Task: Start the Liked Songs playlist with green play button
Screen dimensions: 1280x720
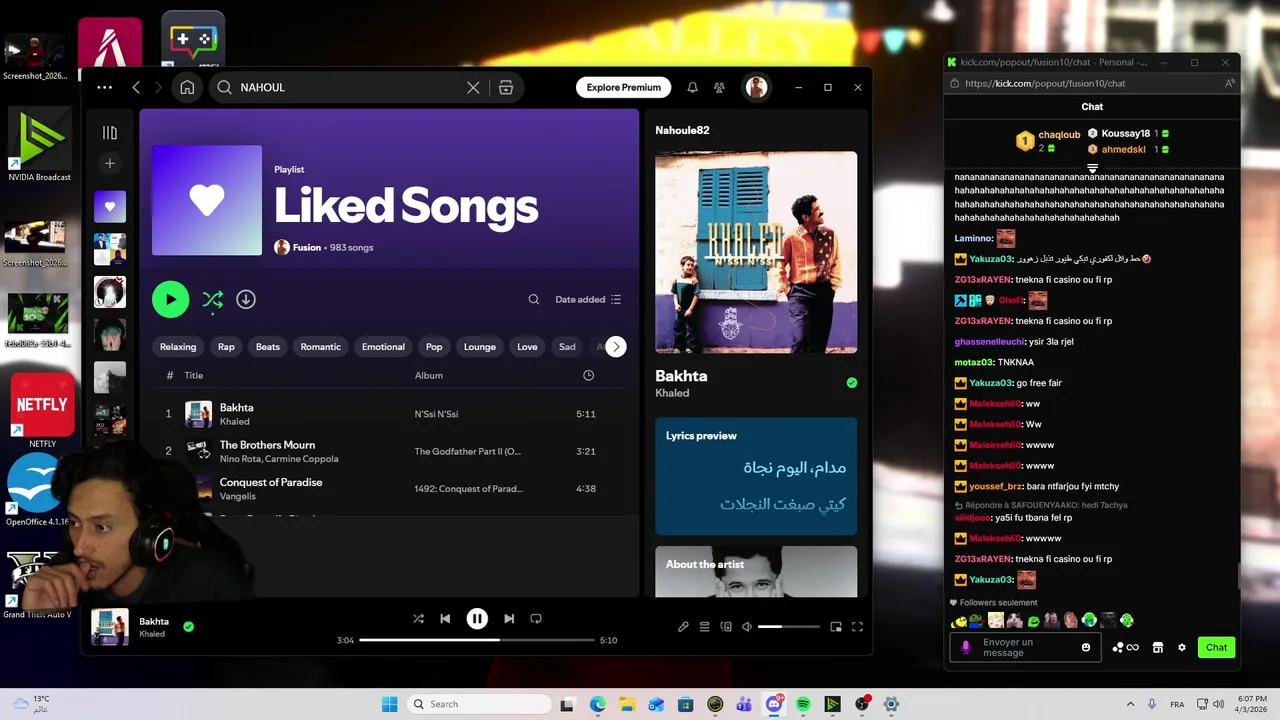Action: click(170, 299)
